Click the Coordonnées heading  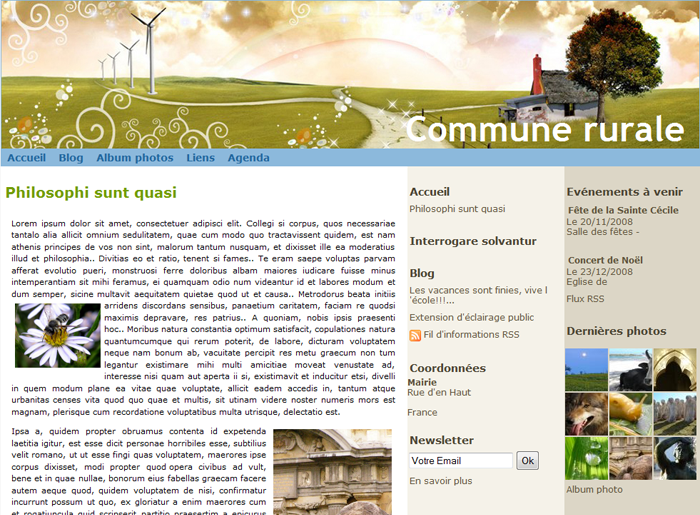coord(448,368)
